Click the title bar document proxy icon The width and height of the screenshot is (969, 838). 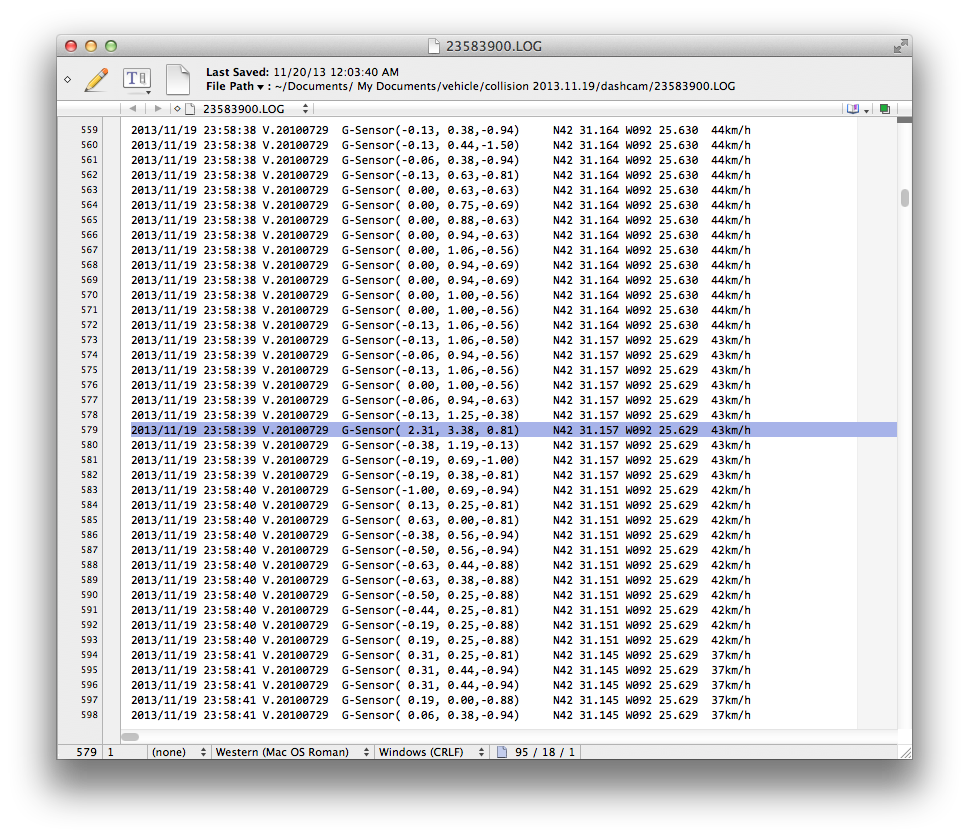pos(434,46)
